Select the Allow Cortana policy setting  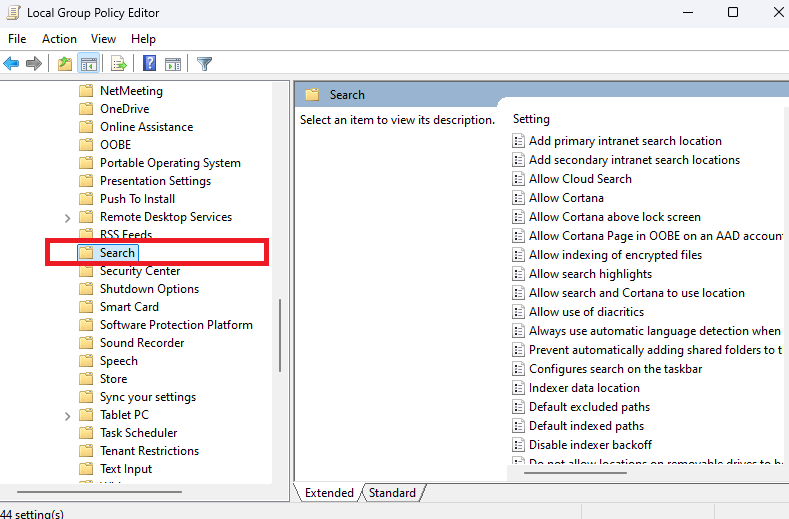click(x=566, y=198)
